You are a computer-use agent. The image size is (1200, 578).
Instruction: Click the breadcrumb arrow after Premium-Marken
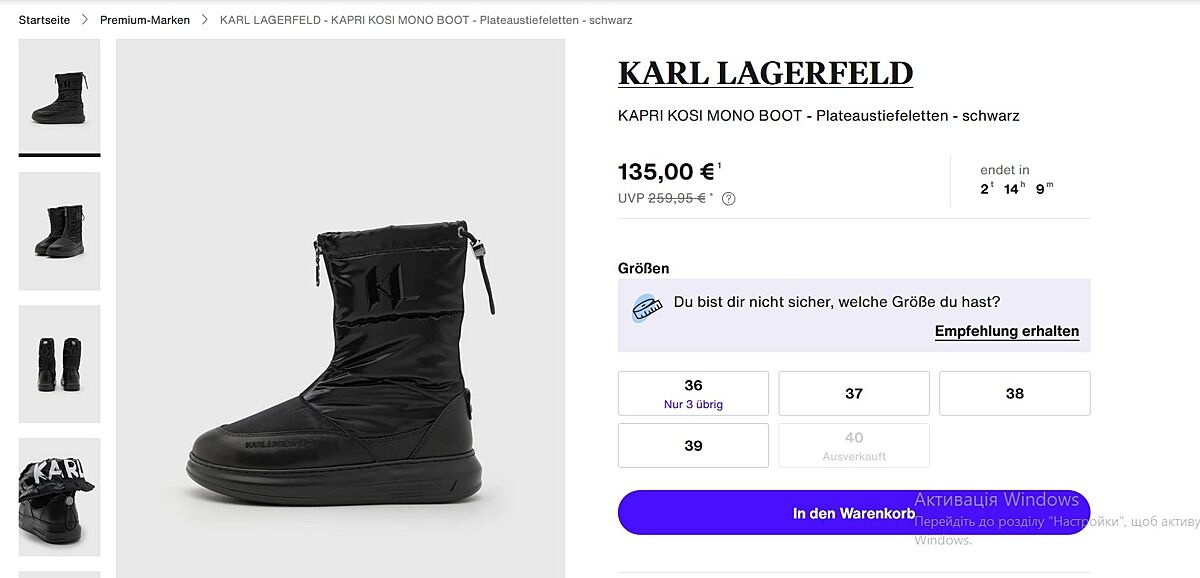[x=205, y=20]
